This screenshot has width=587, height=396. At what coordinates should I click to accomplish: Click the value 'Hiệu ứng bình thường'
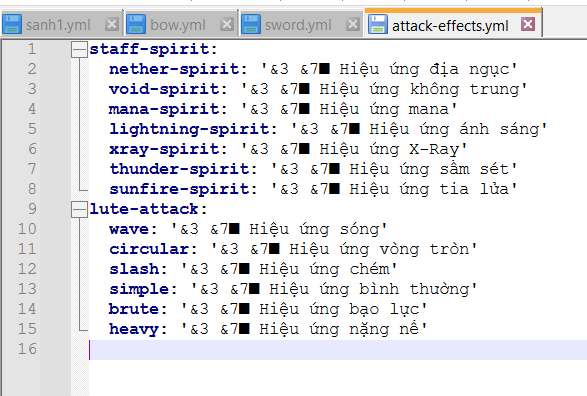click(x=369, y=289)
